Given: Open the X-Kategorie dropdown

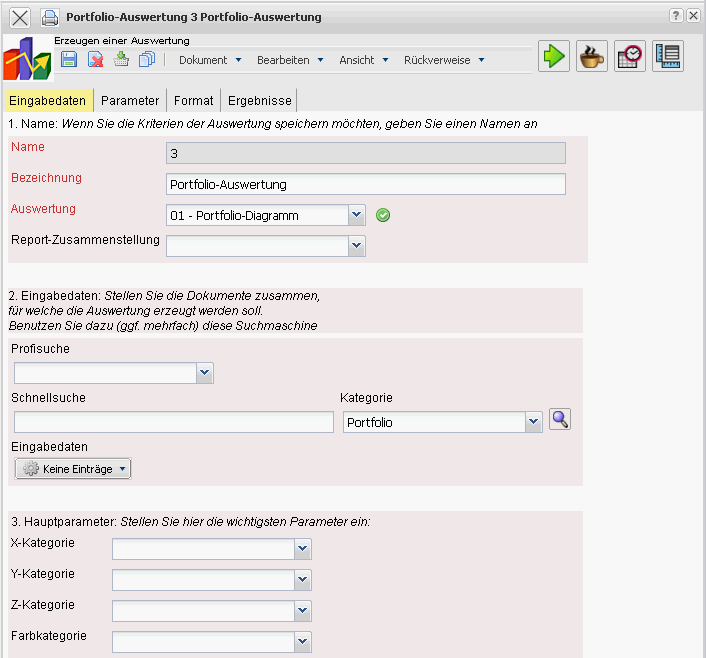Looking at the screenshot, I should (x=303, y=549).
